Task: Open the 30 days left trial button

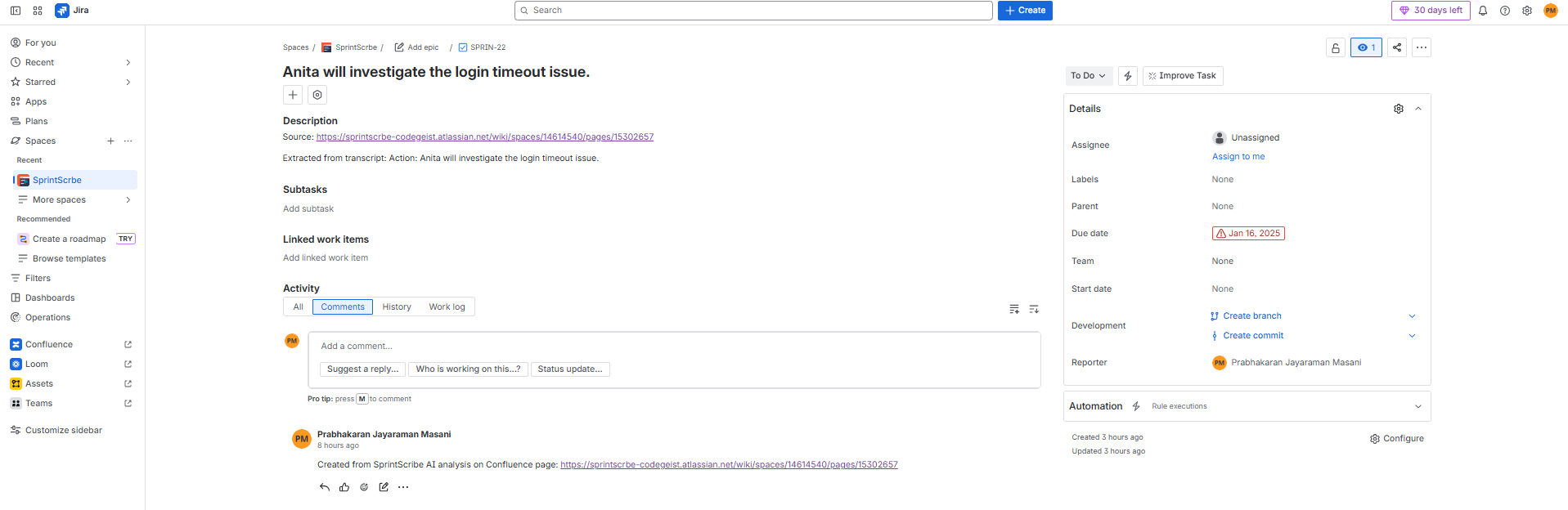Action: coord(1431,11)
